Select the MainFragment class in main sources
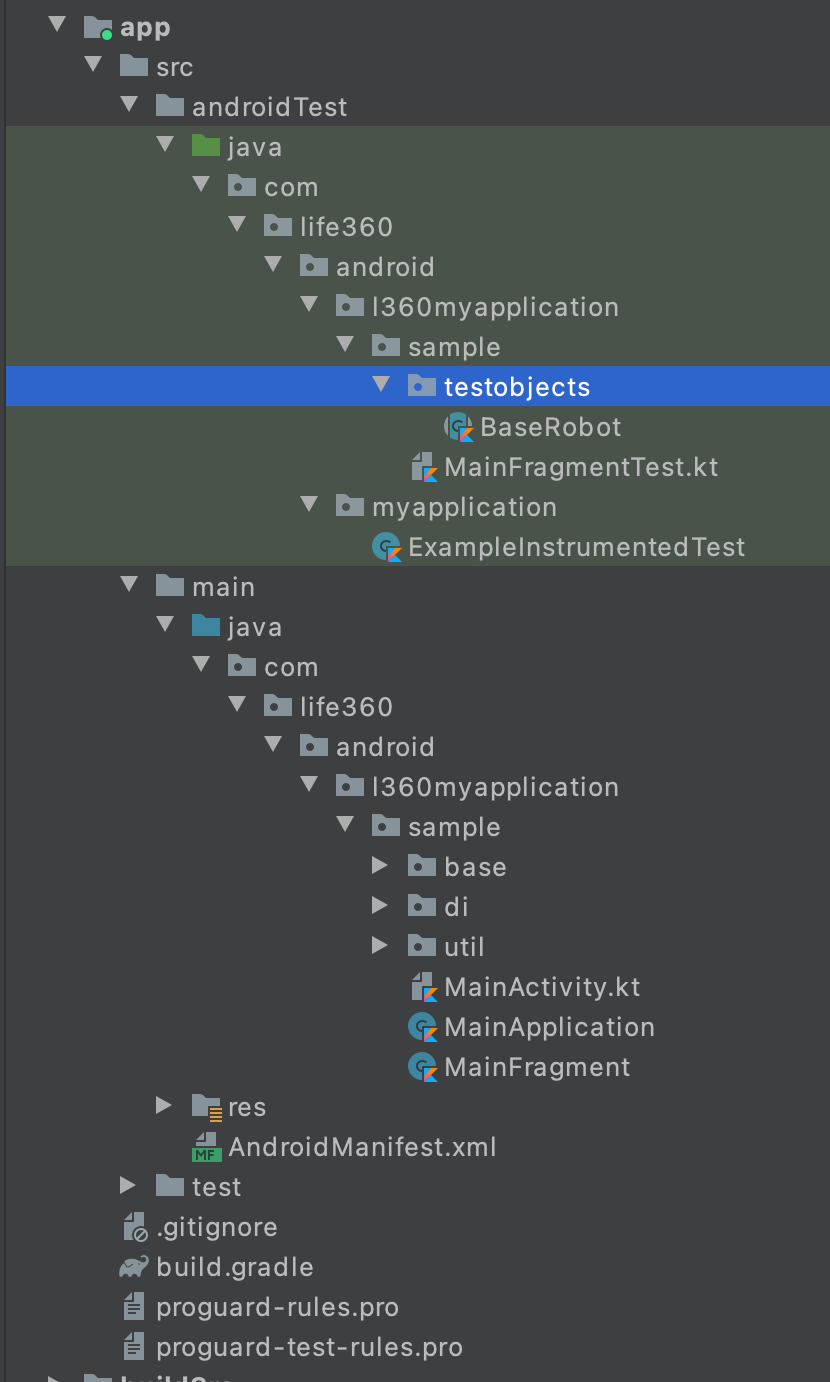The width and height of the screenshot is (830, 1382). coord(538,1067)
